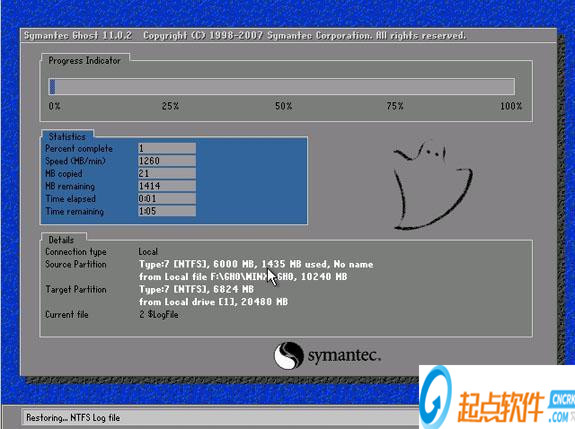Click the Local connection type value
This screenshot has width=575, height=429.
(148, 252)
